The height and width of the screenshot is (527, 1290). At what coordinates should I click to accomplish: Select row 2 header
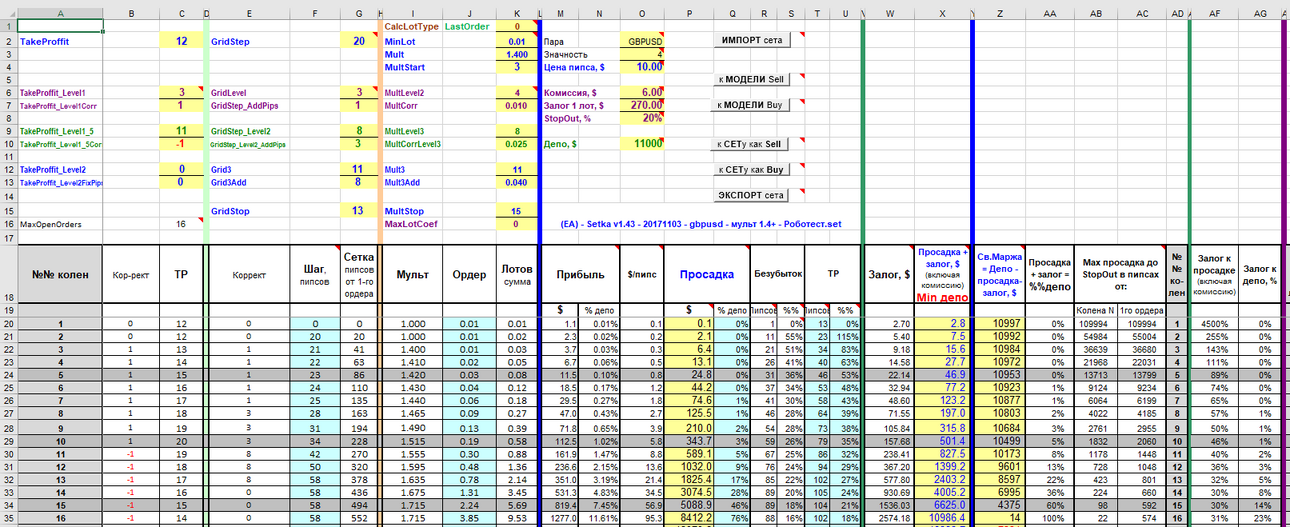tap(8, 43)
